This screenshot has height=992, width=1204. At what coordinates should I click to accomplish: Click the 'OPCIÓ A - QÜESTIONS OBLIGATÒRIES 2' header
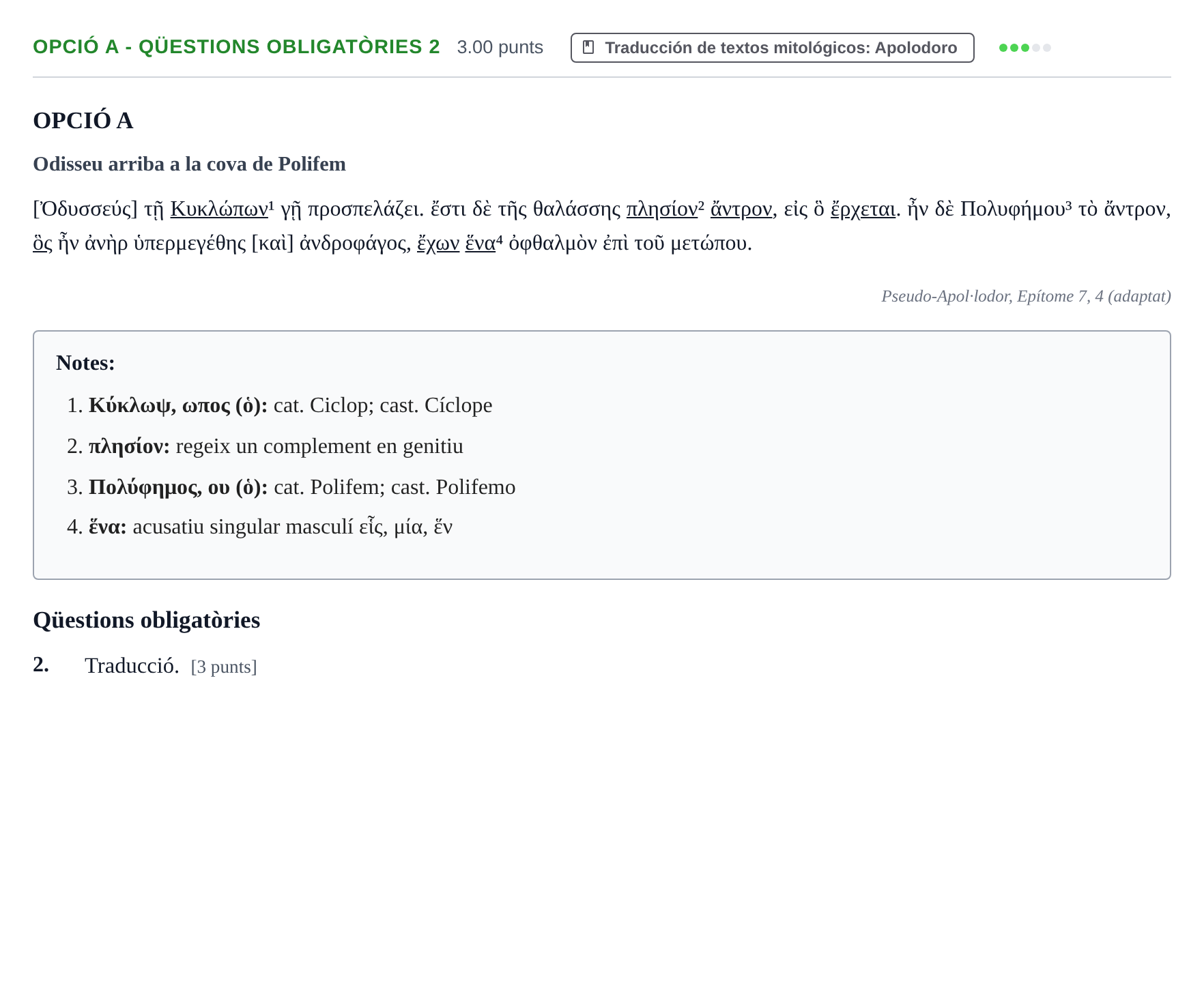[x=236, y=47]
